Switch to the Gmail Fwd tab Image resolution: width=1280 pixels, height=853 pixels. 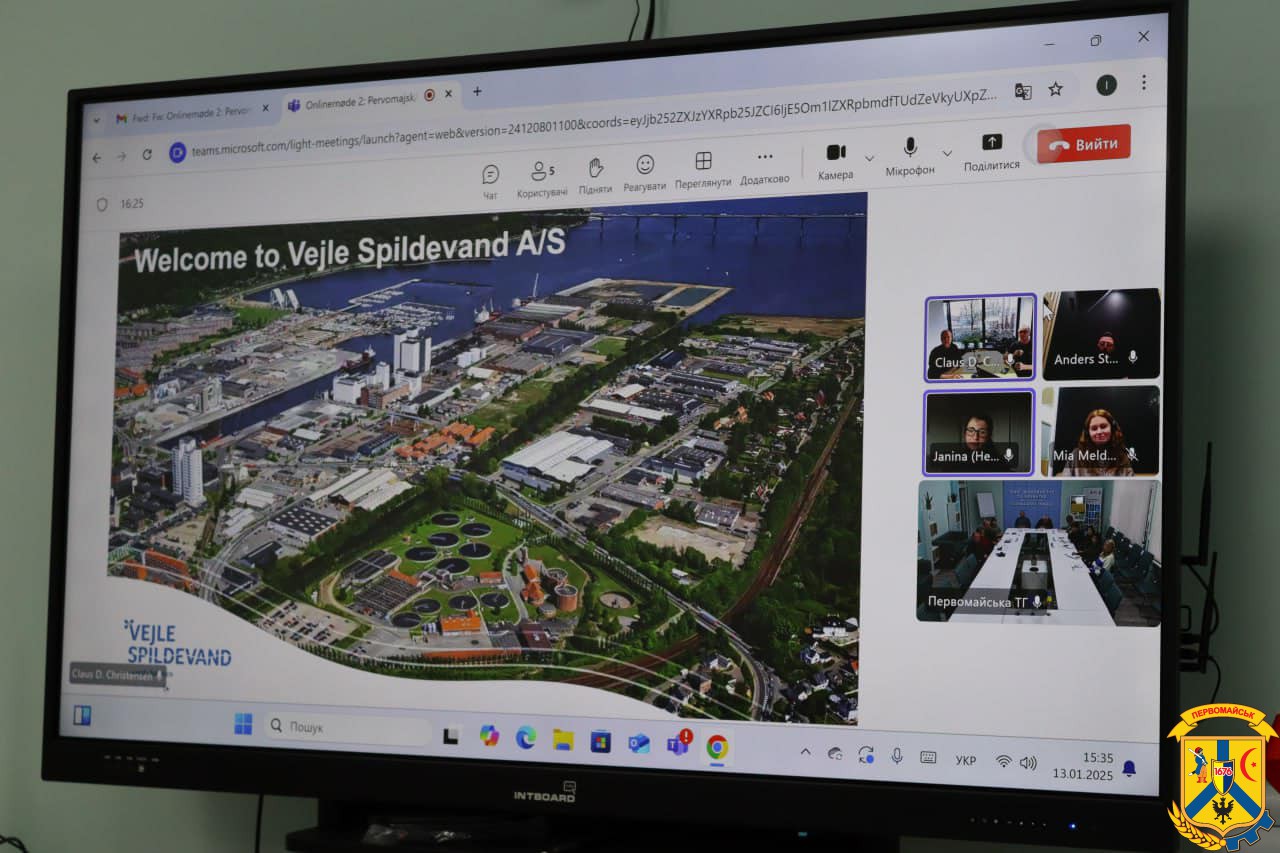coord(192,115)
